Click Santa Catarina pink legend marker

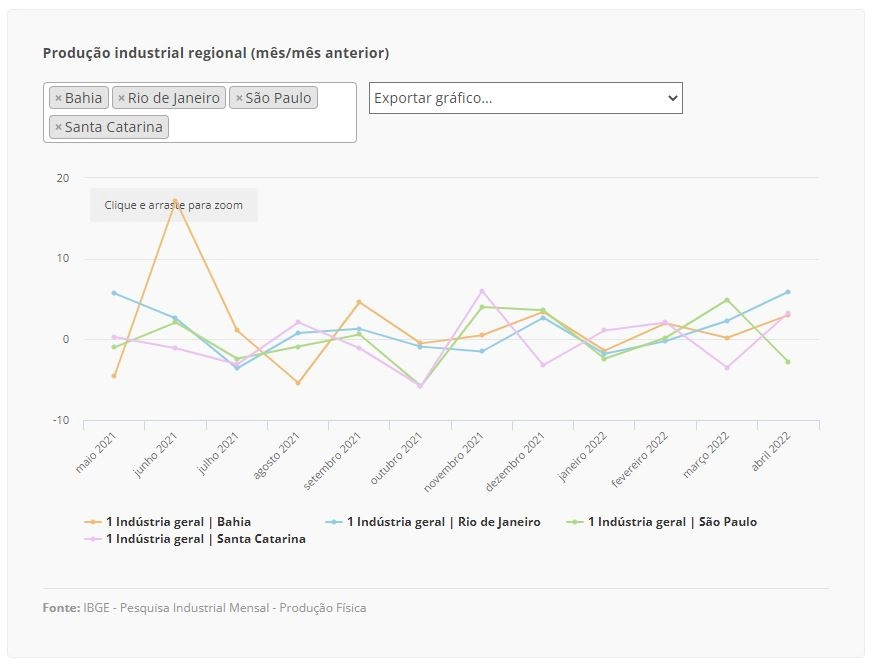point(93,539)
